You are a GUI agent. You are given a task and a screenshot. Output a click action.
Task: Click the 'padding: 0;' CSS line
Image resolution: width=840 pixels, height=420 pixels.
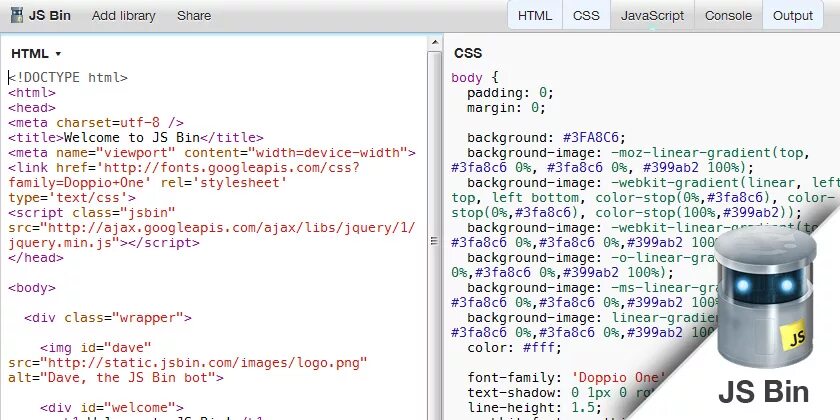511,93
